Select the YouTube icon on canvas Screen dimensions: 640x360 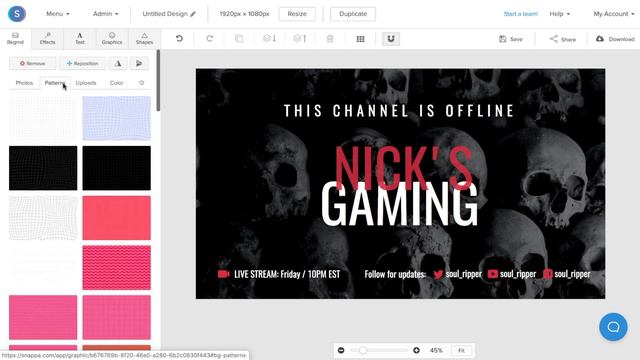tap(493, 274)
